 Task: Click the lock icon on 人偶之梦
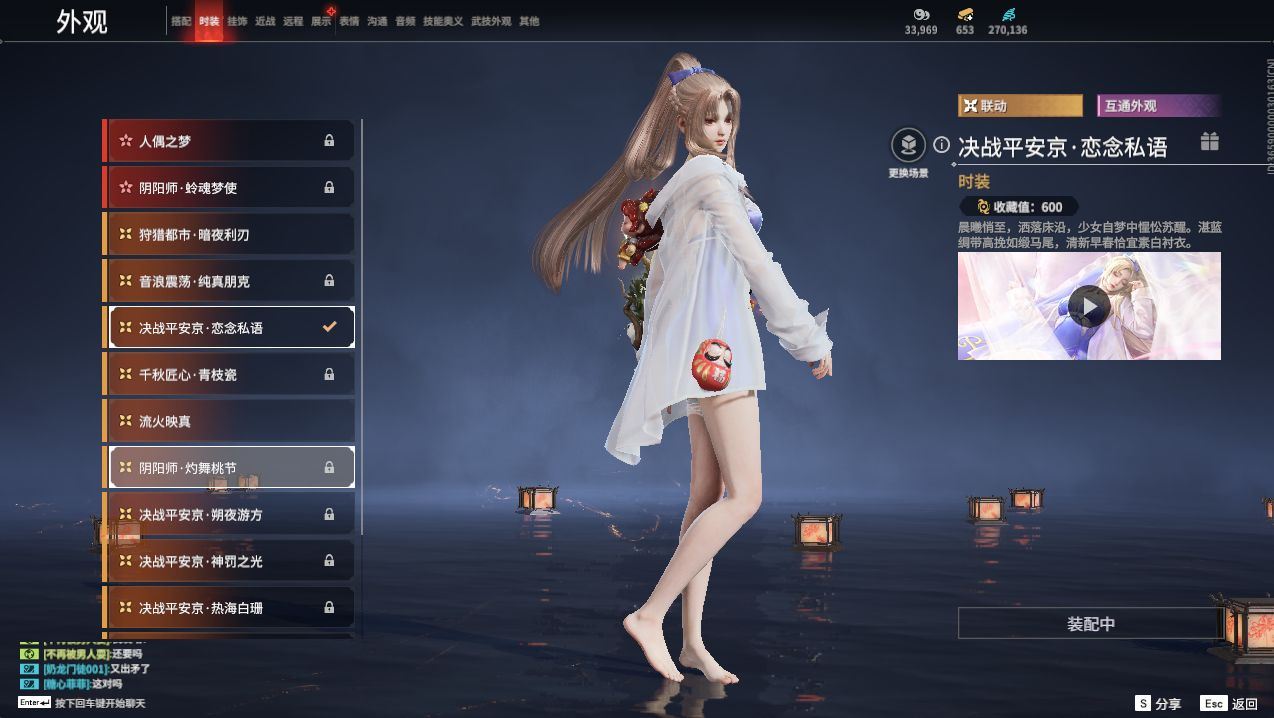click(329, 141)
